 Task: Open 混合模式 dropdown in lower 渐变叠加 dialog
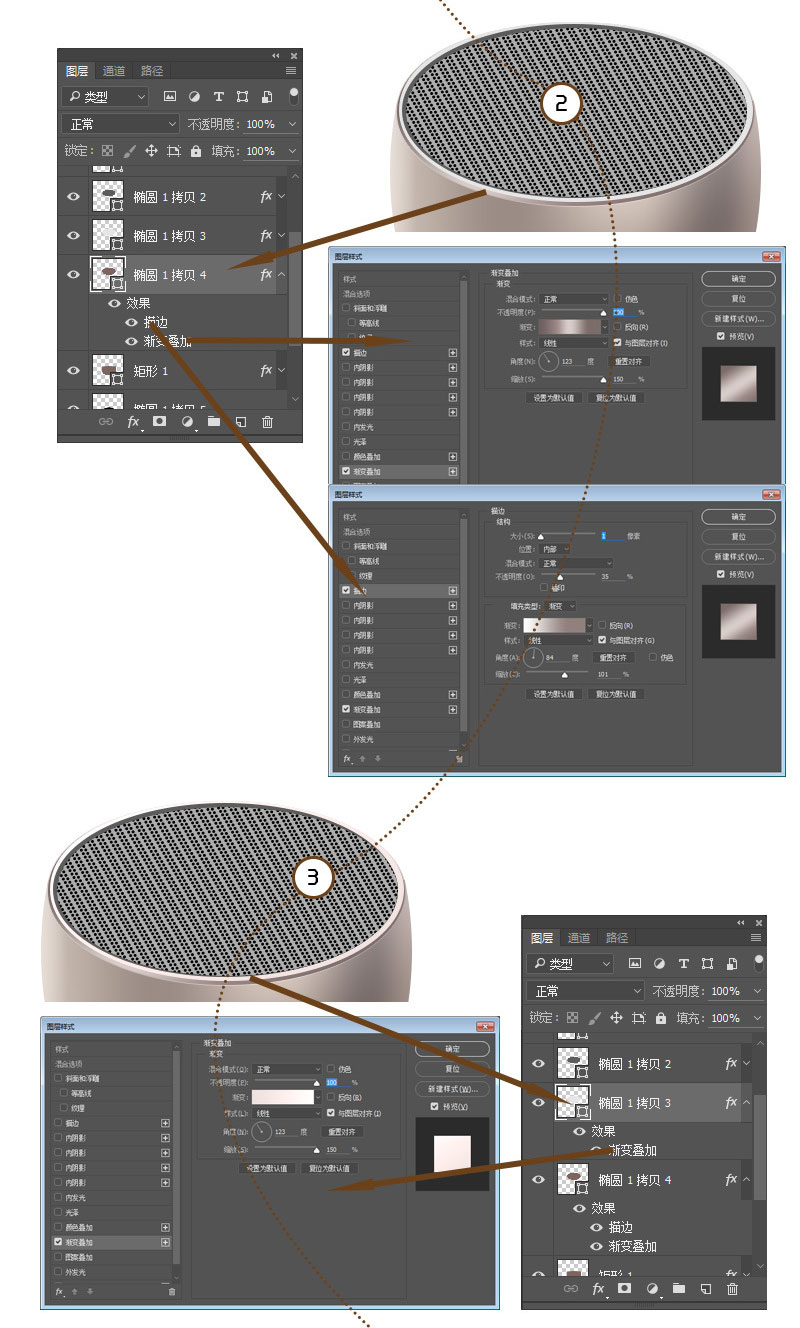[288, 1069]
